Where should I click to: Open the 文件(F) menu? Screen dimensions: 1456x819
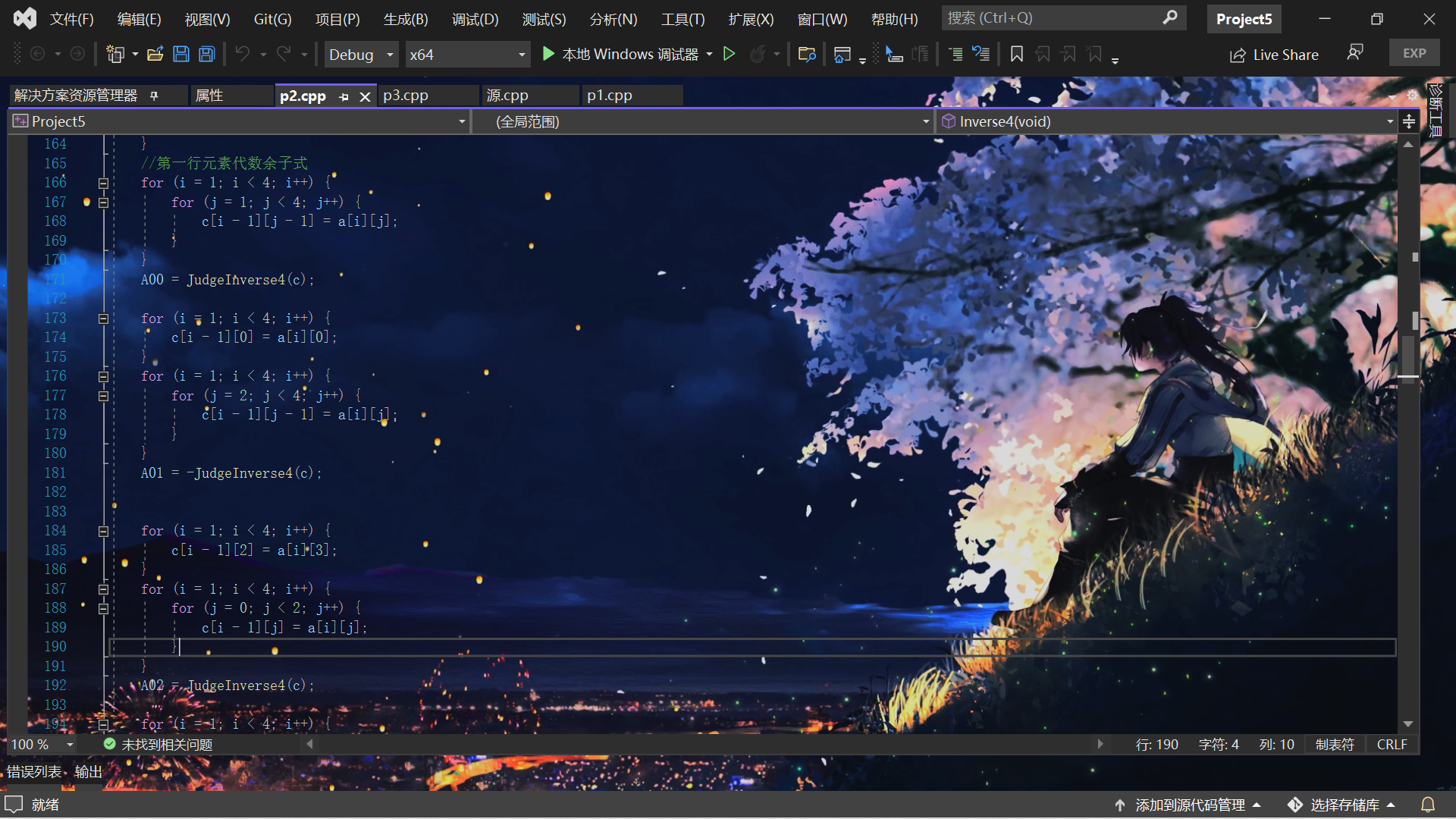click(x=71, y=19)
